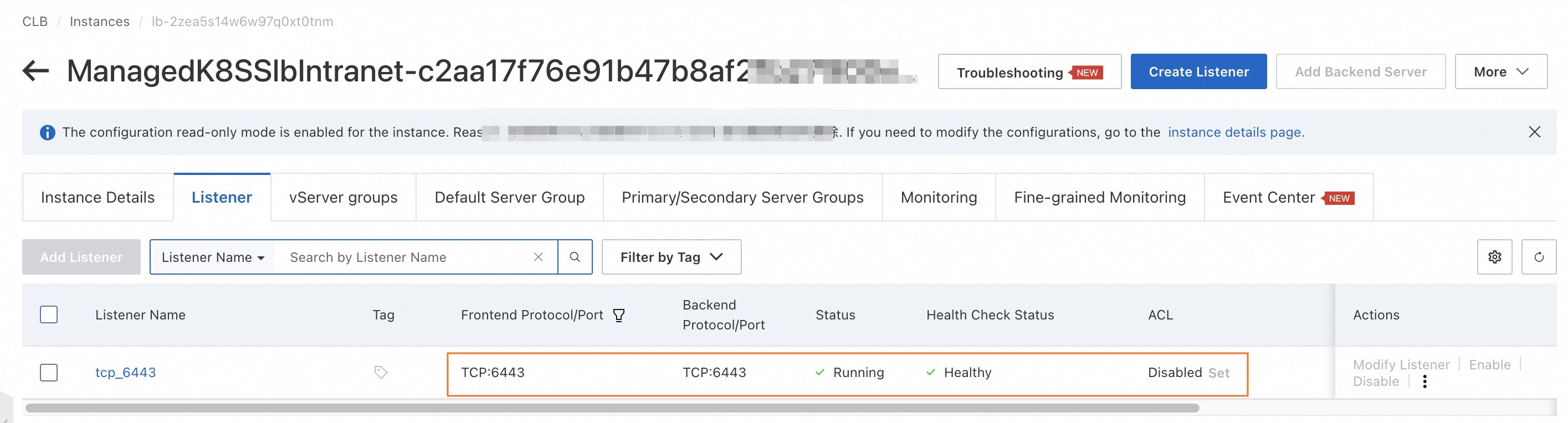The image size is (1568, 423).
Task: Open the three-dot actions menu for tcp_6443
Action: coord(1424,382)
